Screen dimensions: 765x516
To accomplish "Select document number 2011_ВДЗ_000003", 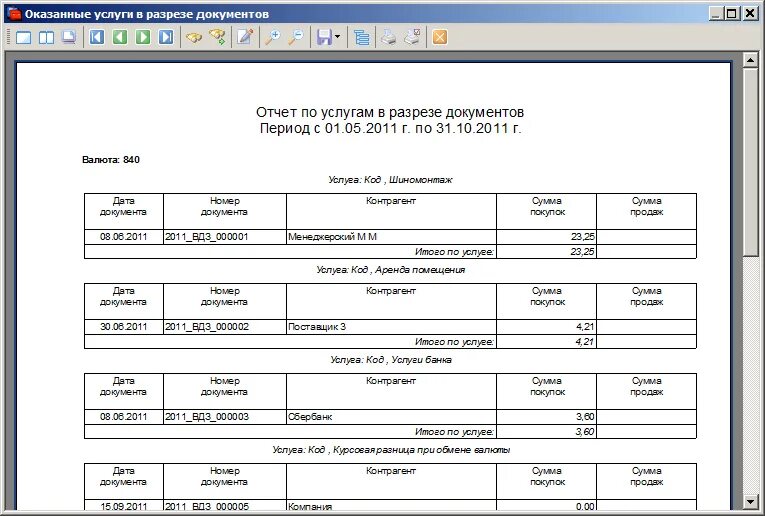I will pos(207,417).
